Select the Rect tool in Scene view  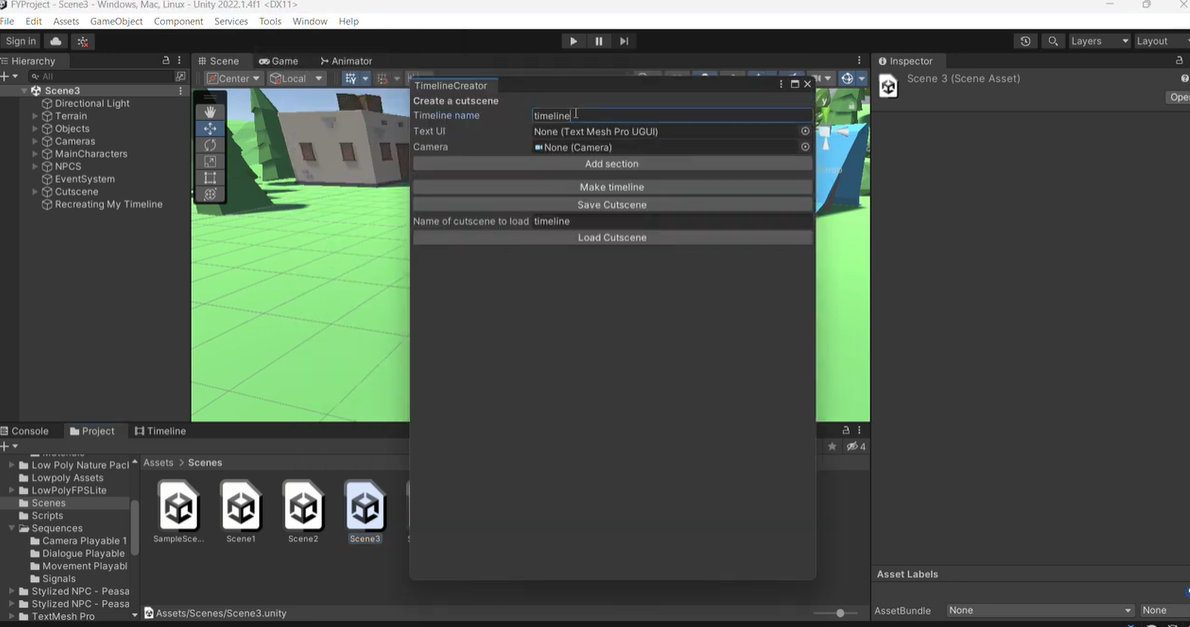(210, 178)
